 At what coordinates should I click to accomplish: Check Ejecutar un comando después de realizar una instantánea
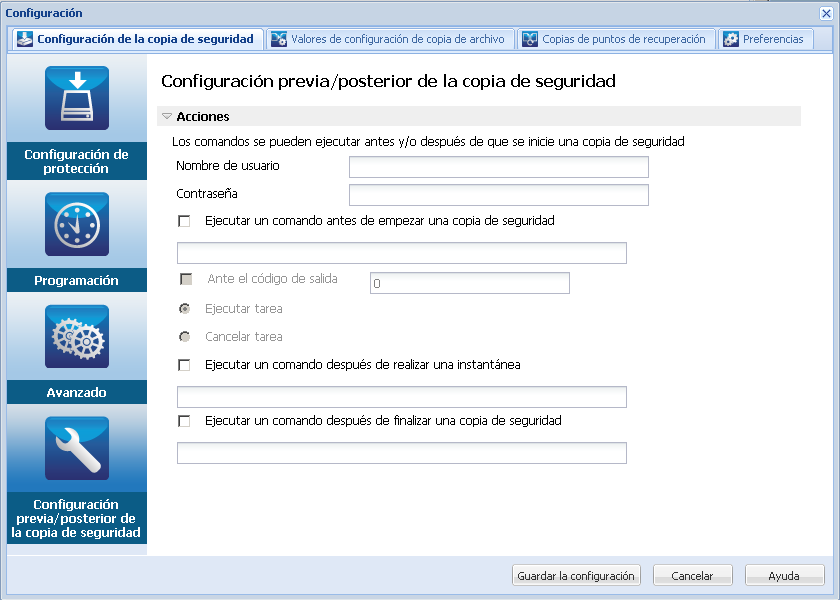point(184,365)
